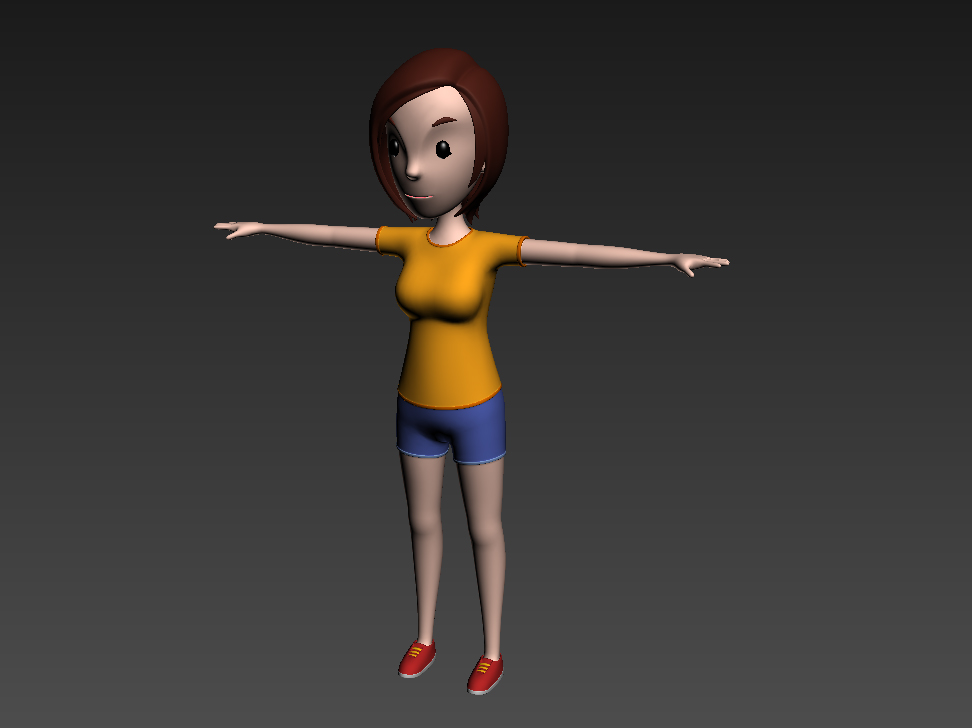Pick the red shoe with the higher toe

tap(417, 659)
